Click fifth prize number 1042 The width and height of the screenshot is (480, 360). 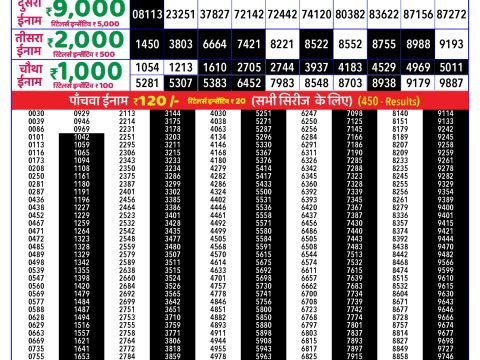[x=82, y=137]
